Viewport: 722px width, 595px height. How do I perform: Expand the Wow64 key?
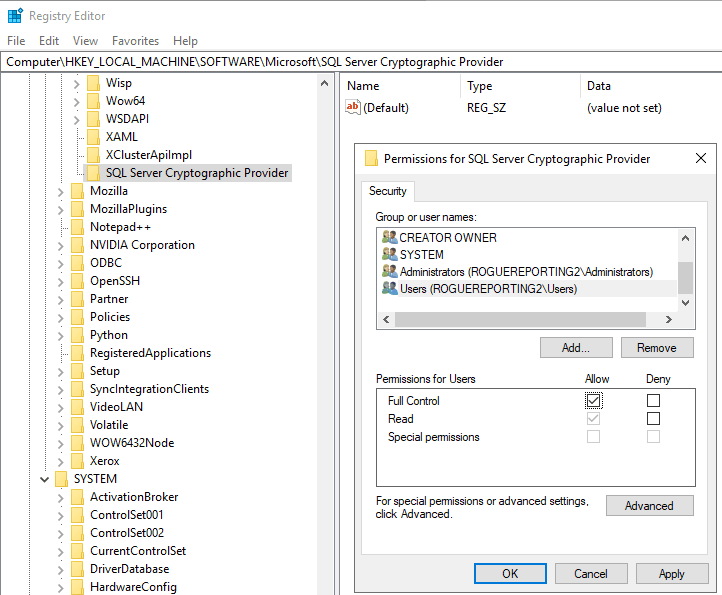(76, 102)
